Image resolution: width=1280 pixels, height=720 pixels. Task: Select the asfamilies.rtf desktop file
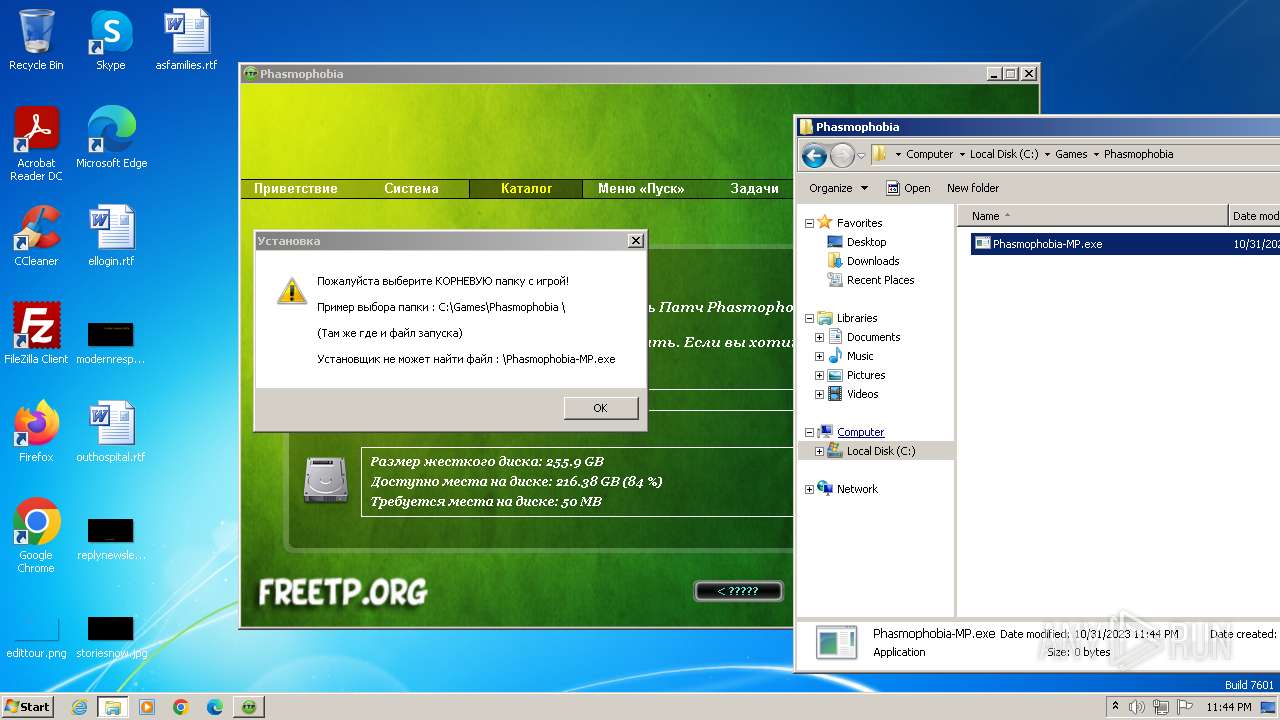(x=186, y=40)
